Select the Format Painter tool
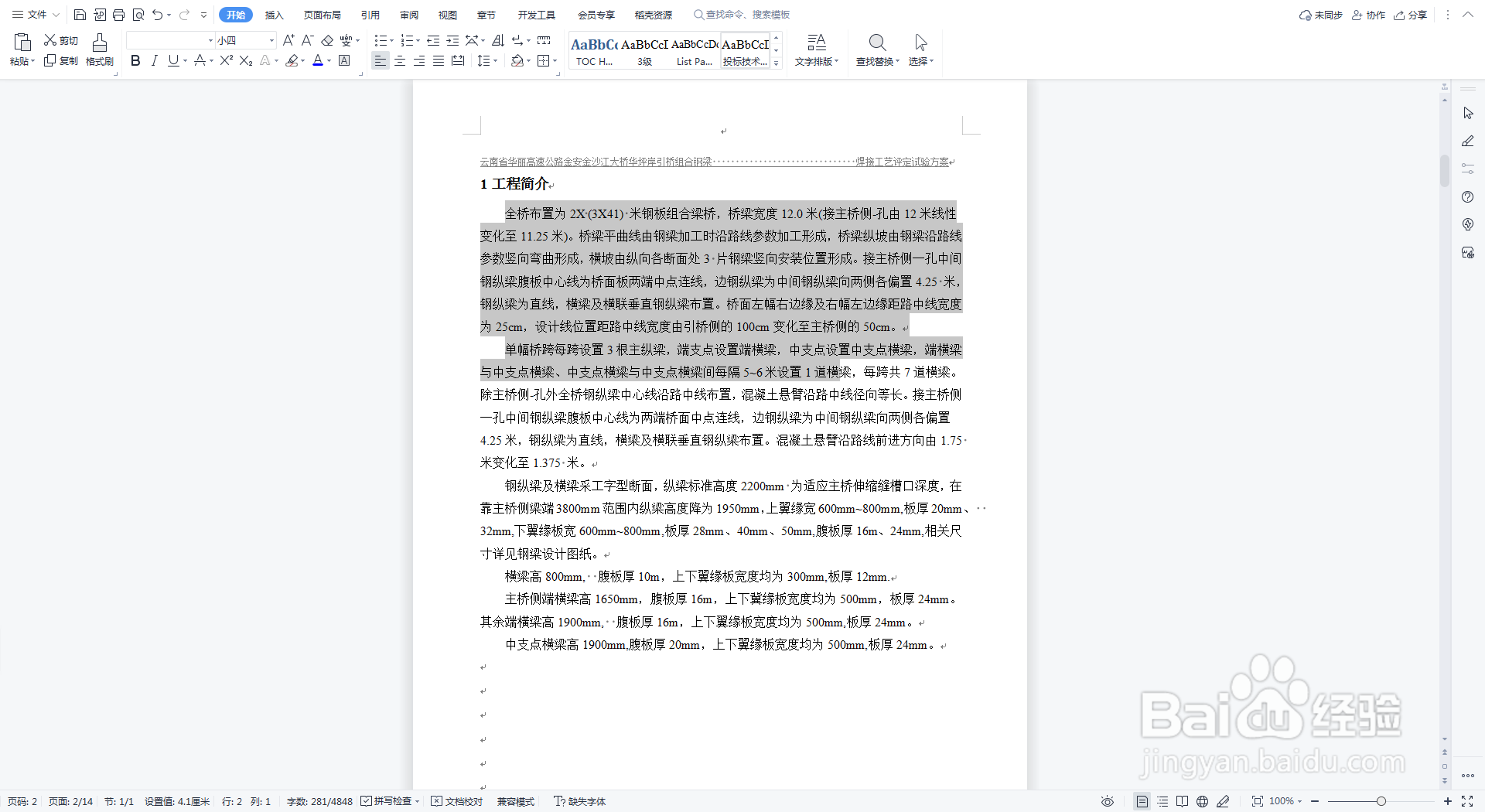The height and width of the screenshot is (812, 1485). (x=99, y=49)
